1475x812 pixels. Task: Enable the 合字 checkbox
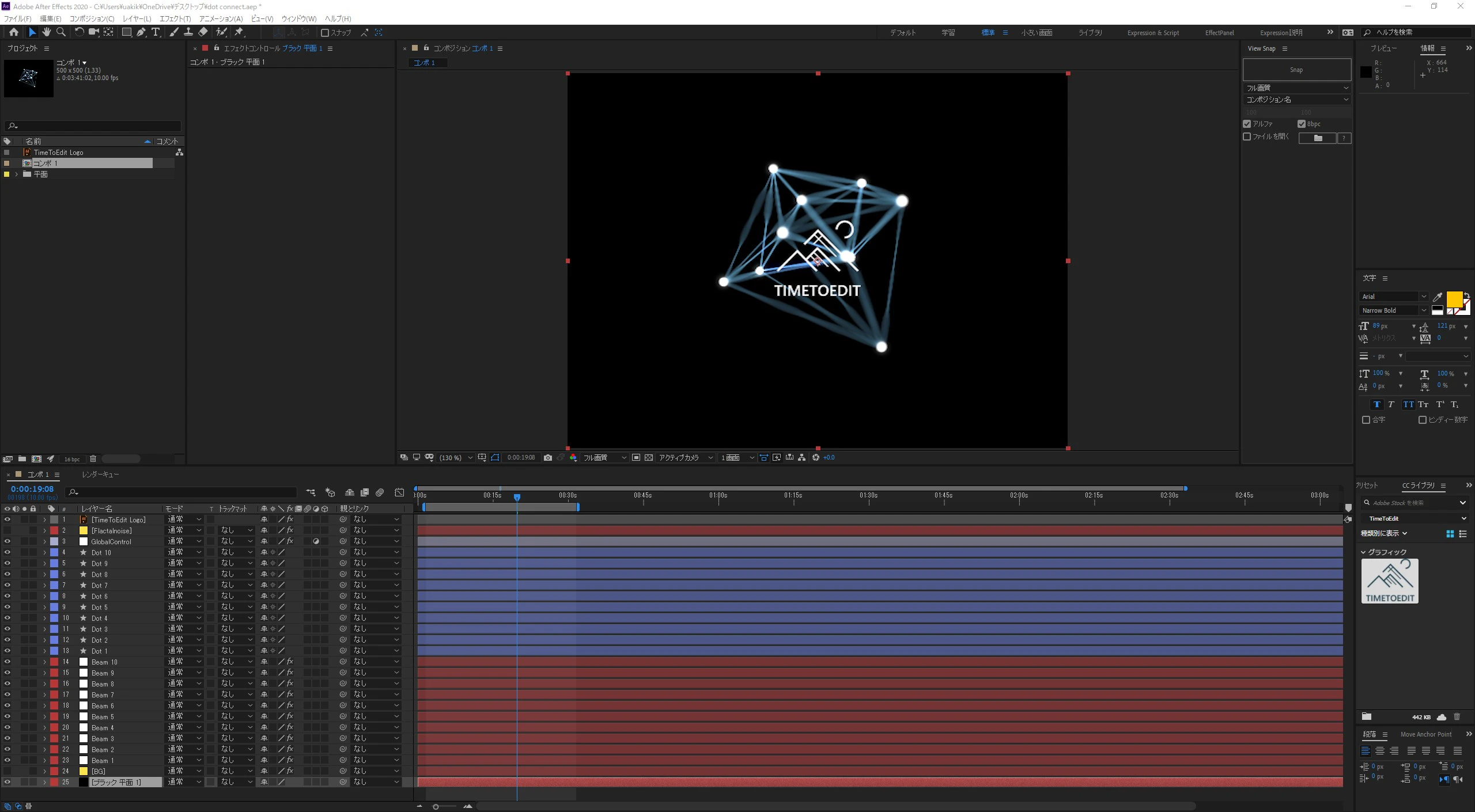(x=1366, y=420)
